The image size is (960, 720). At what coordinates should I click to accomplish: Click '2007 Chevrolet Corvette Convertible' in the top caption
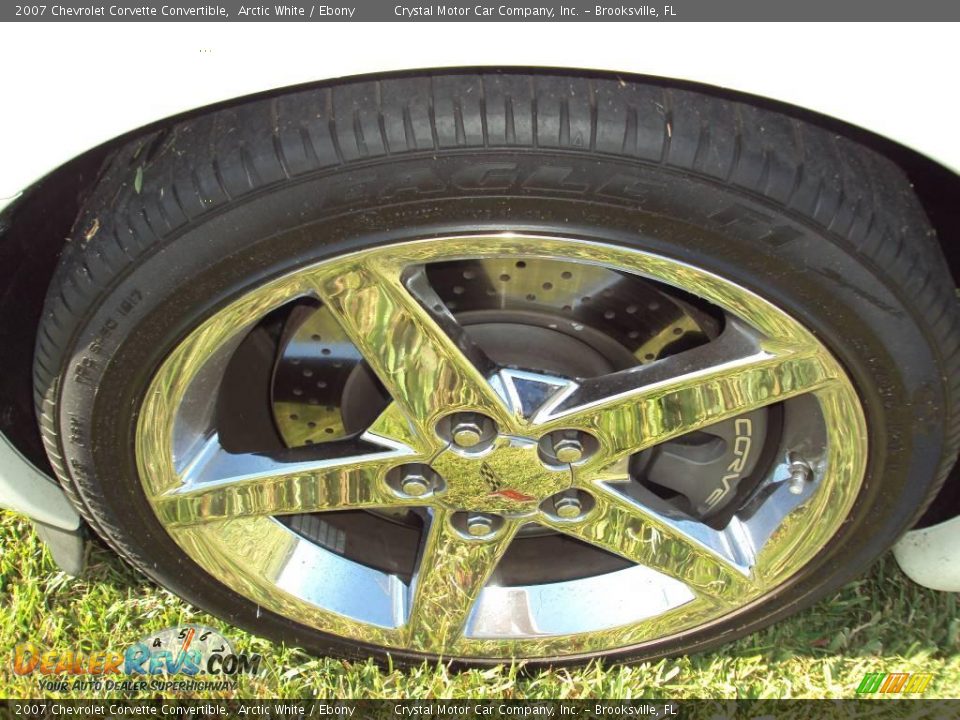pos(122,10)
